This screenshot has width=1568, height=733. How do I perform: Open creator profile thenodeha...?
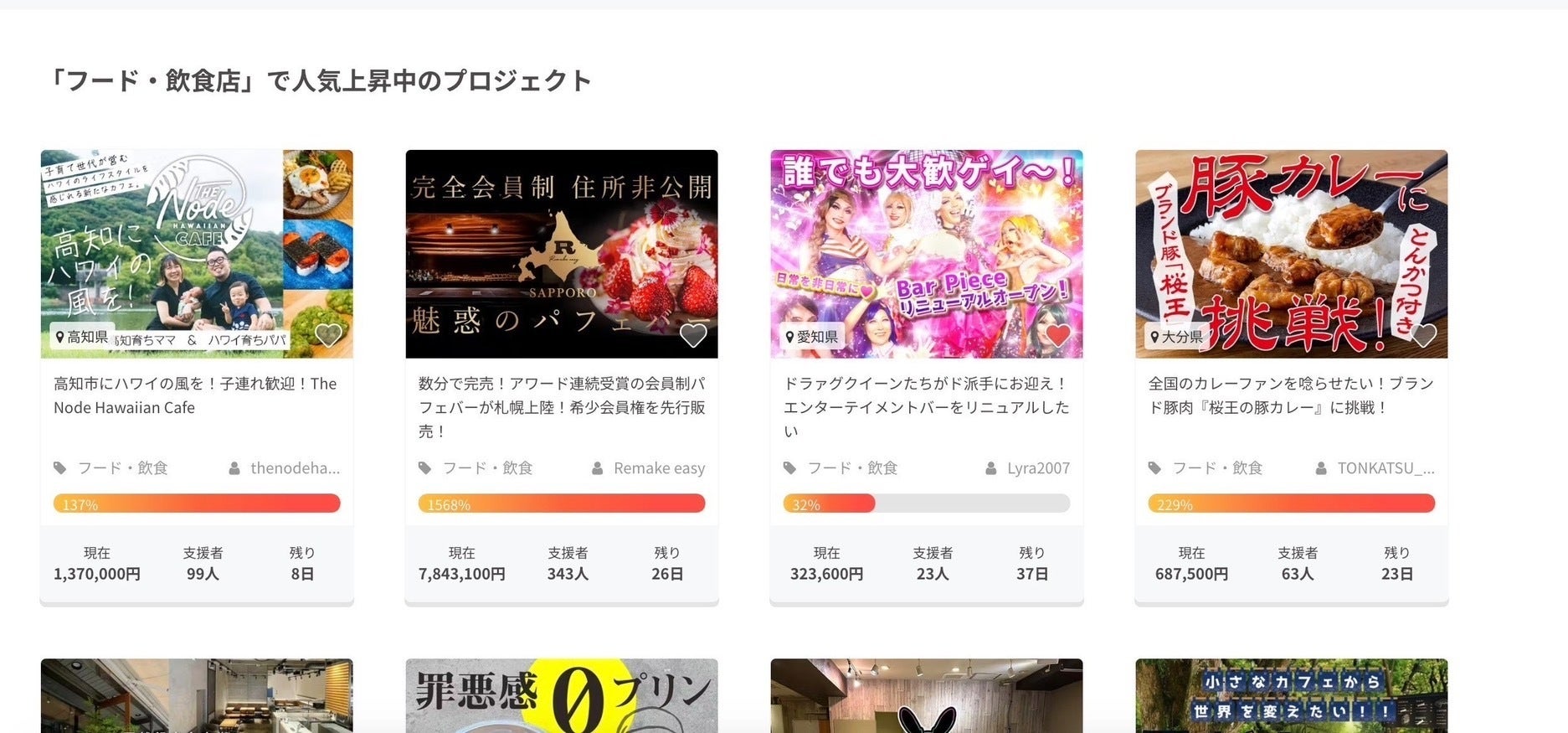click(295, 468)
